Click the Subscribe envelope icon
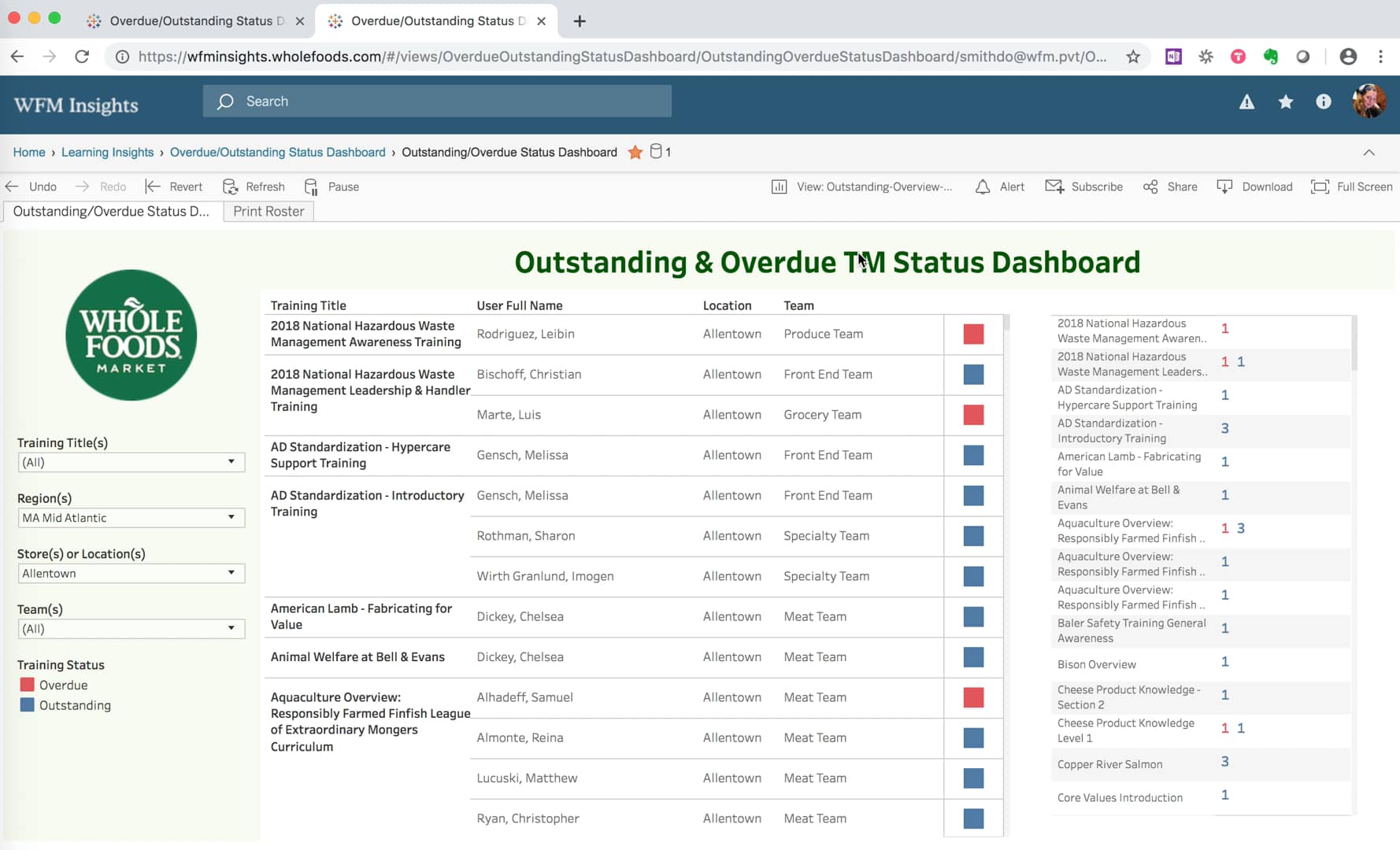This screenshot has height=850, width=1400. tap(1054, 187)
